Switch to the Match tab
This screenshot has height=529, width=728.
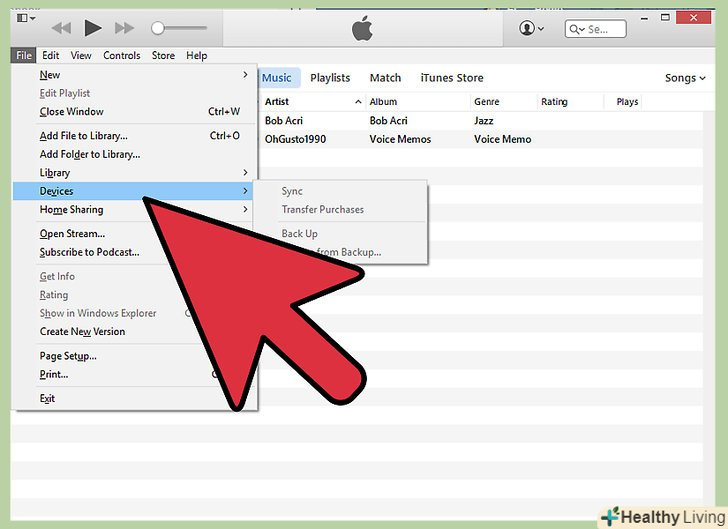pos(385,78)
